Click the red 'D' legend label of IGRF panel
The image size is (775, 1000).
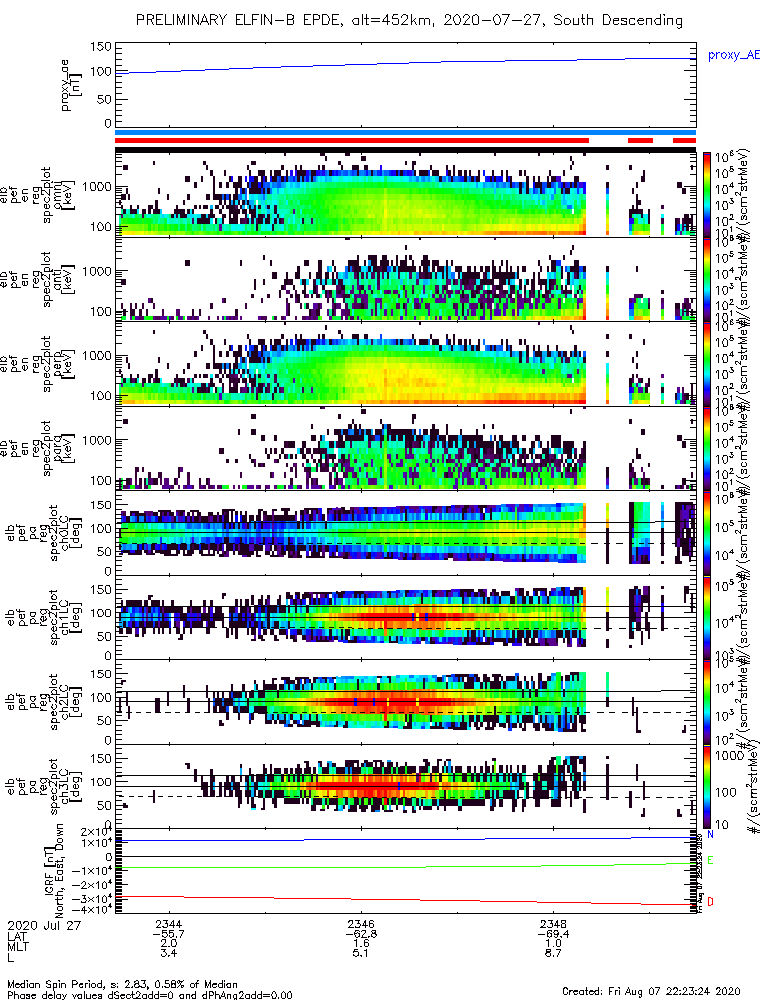pos(710,902)
